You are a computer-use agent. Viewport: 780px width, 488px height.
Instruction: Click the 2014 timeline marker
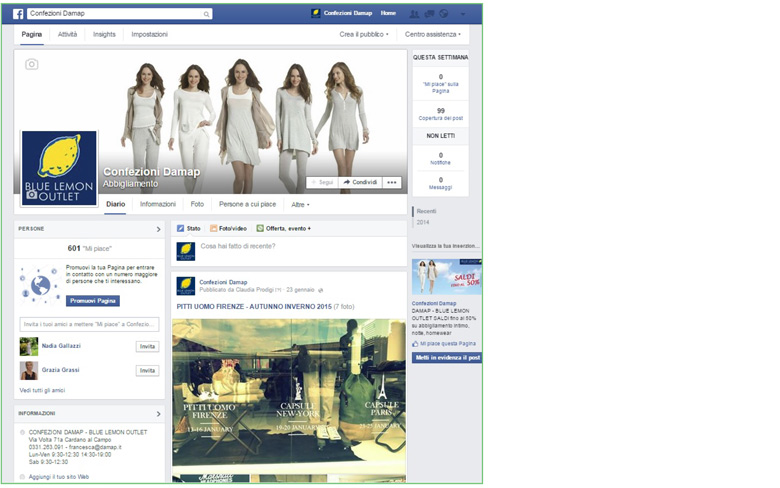[423, 222]
